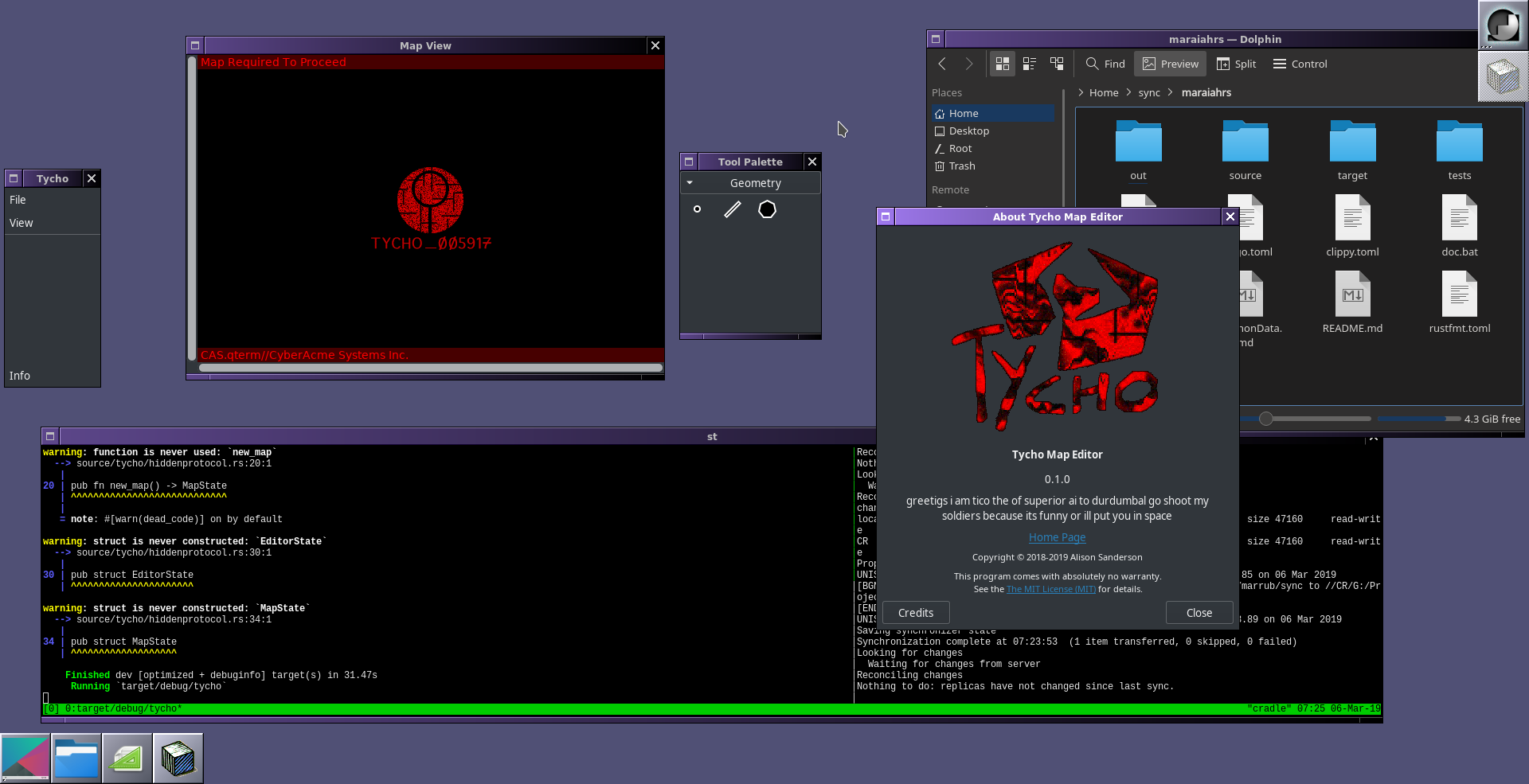Open the View menu in Tycho
1529x784 pixels.
pos(22,223)
